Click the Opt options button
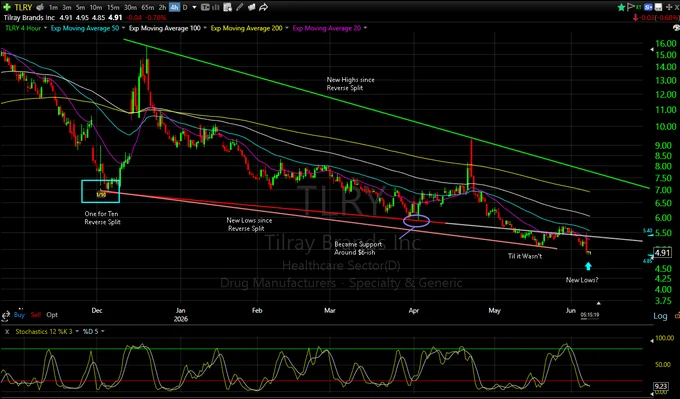680x399 pixels. (52, 315)
